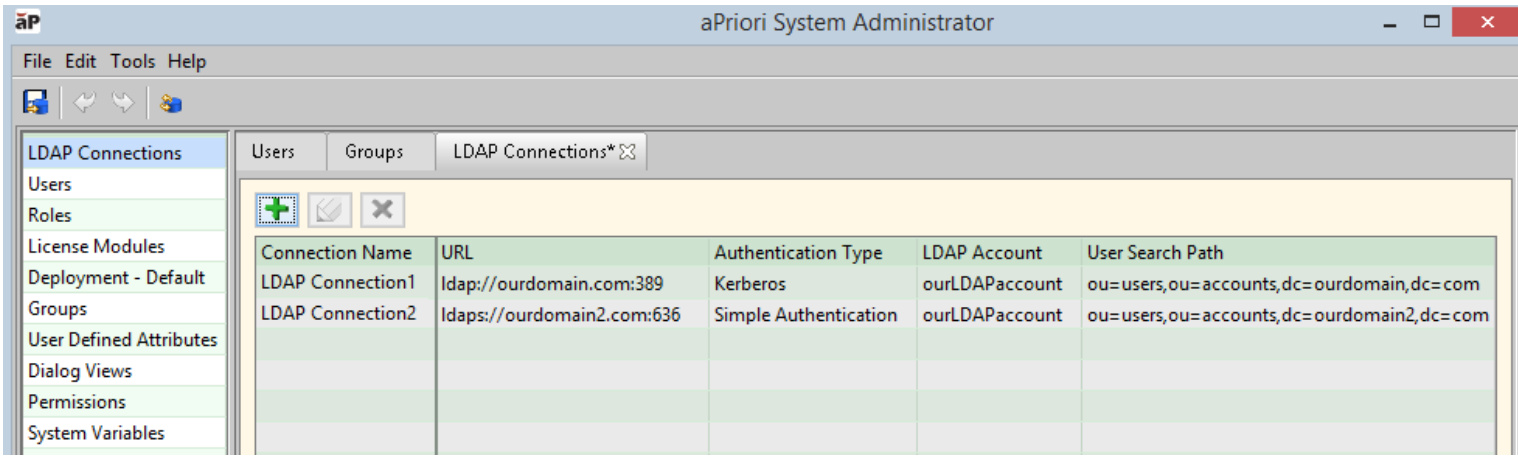Click the database refresh toolbar icon

pos(171,103)
